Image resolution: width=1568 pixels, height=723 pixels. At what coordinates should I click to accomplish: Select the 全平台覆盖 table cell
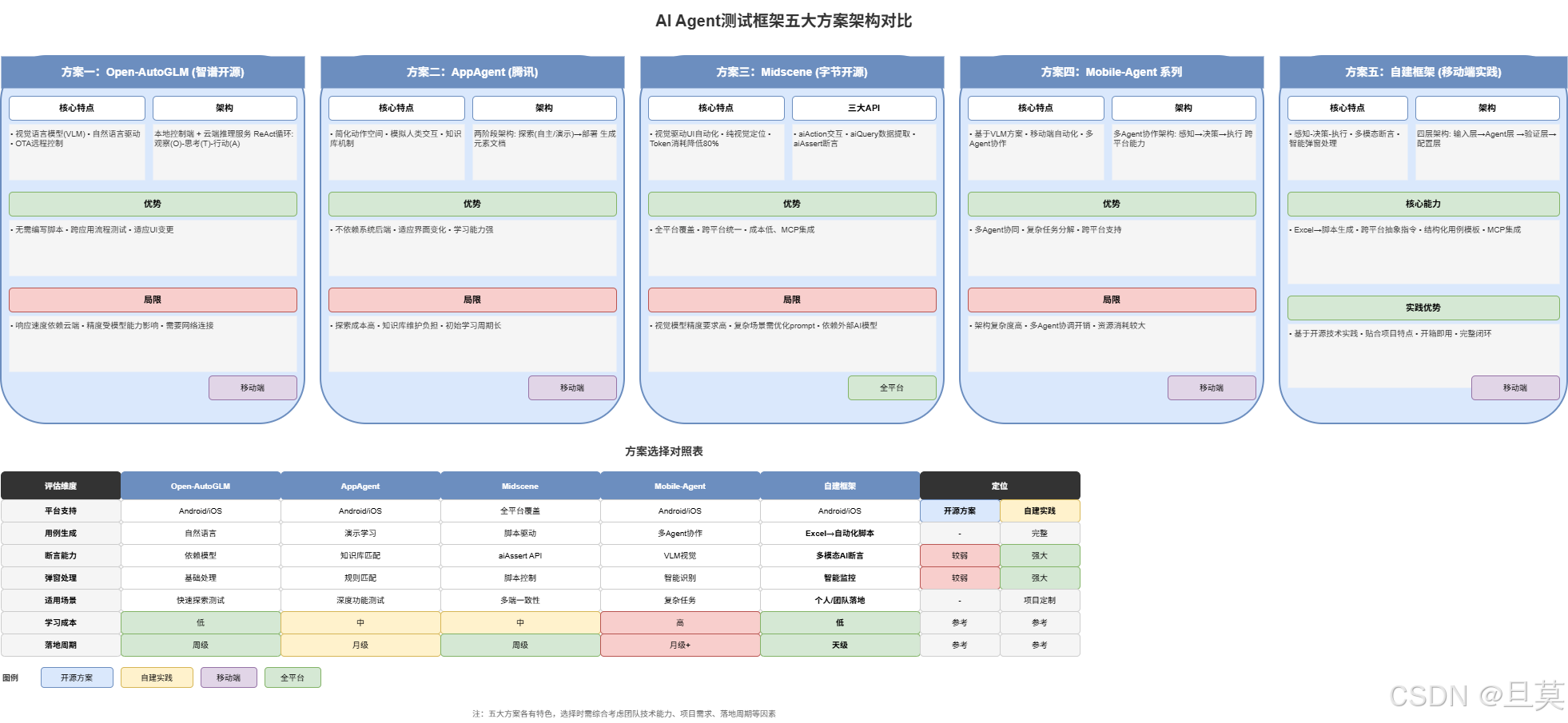pyautogui.click(x=520, y=510)
